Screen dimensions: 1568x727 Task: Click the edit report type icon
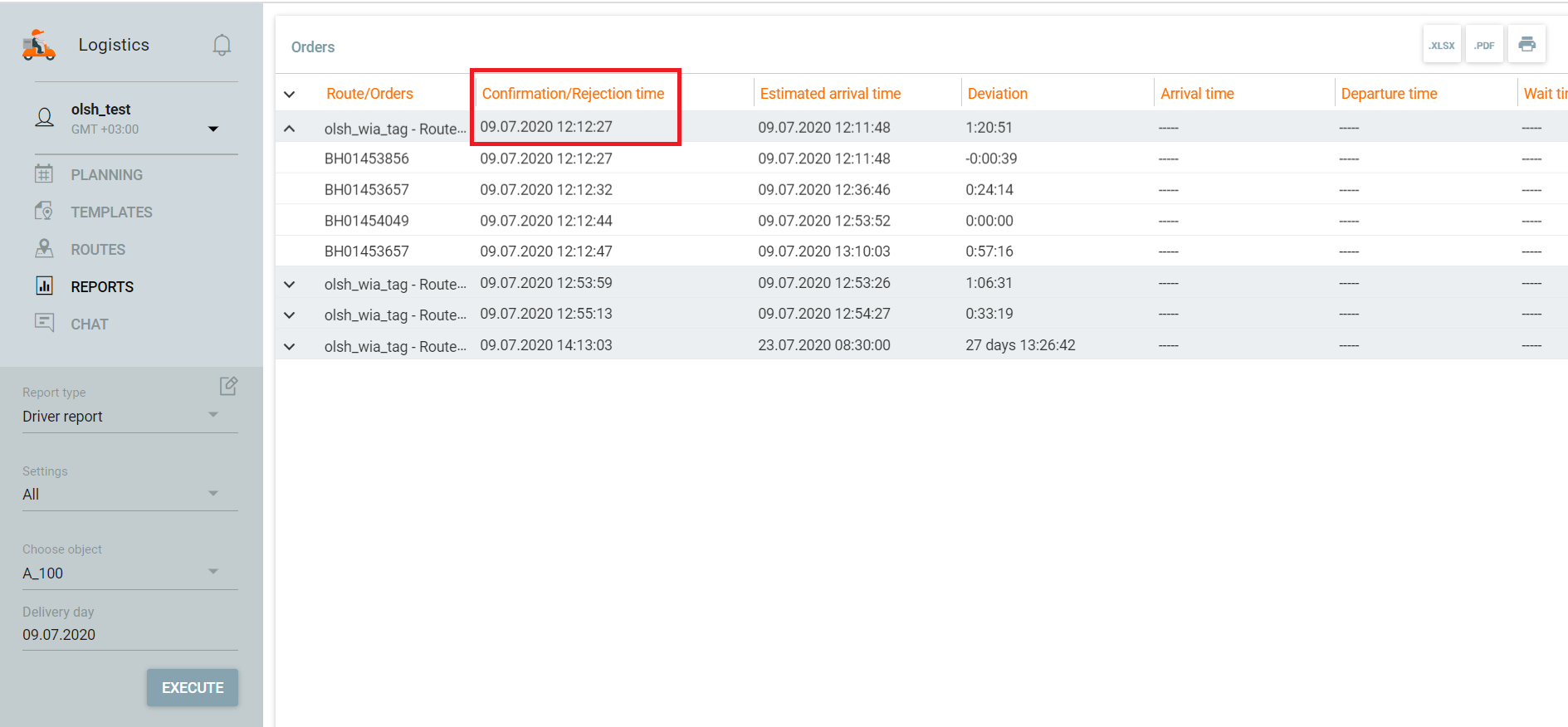(228, 386)
